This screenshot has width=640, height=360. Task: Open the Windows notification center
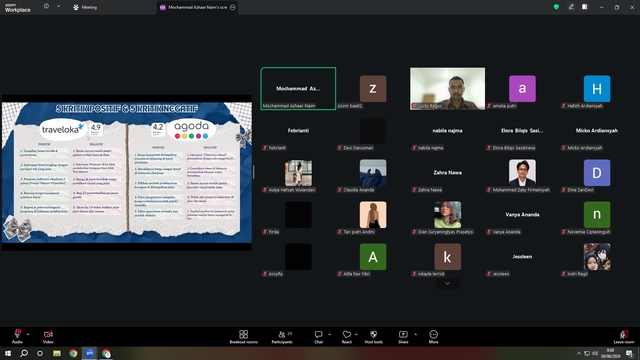(x=629, y=353)
